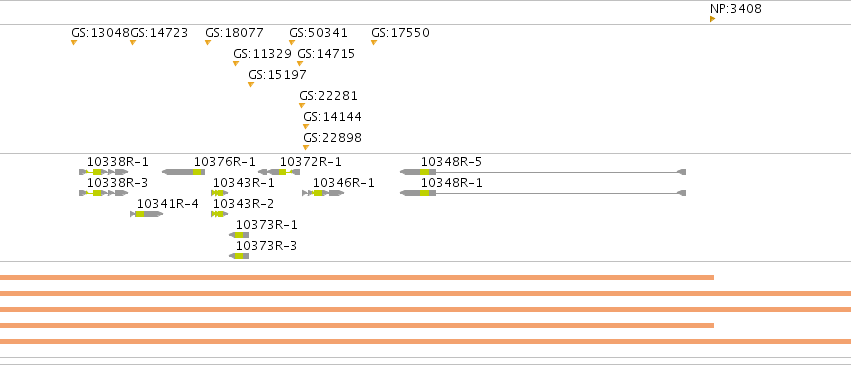Select the GS:13048 insertion marker
The image size is (851, 365).
[74, 42]
